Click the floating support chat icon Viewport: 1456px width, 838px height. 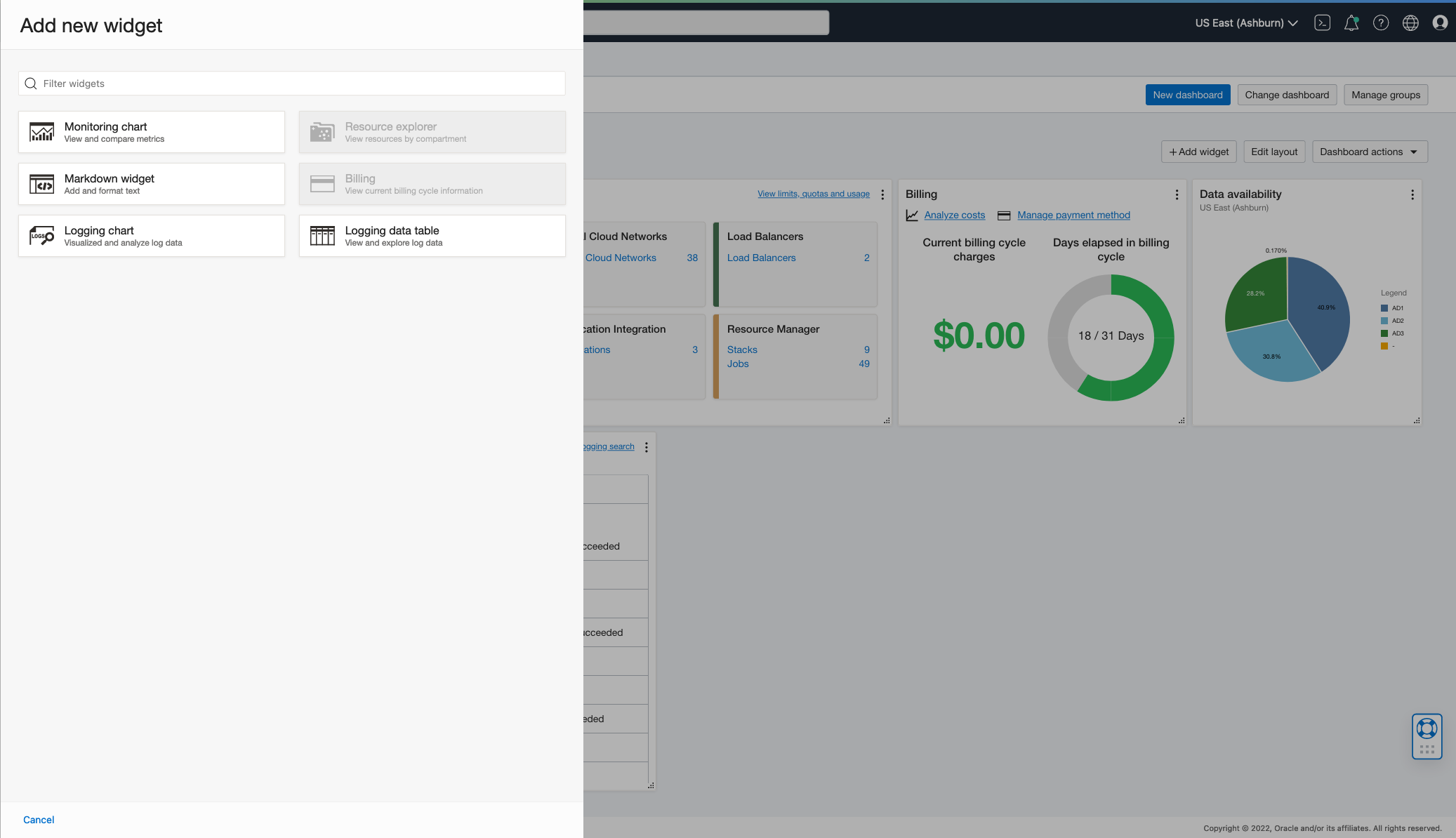click(1427, 736)
